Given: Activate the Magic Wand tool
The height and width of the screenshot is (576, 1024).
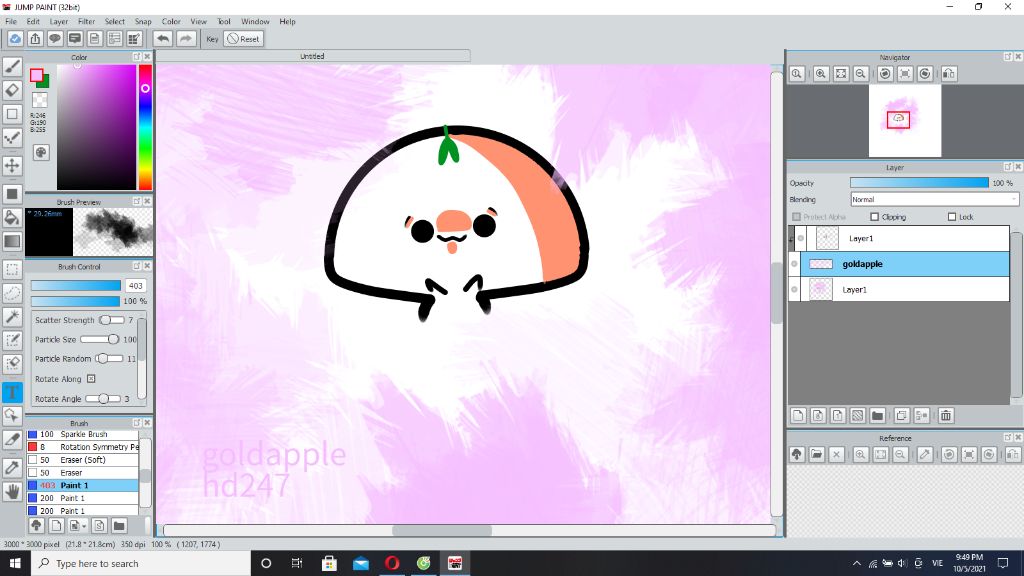Looking at the screenshot, I should click(x=12, y=317).
